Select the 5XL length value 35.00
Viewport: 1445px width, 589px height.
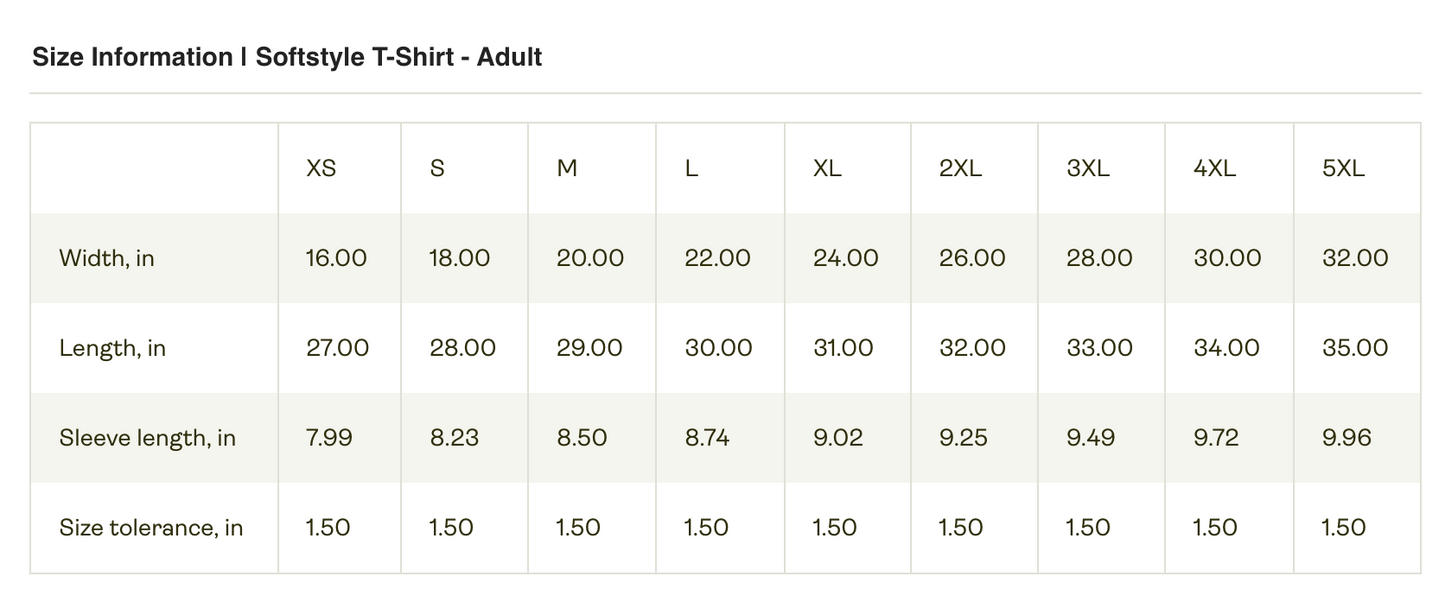point(1355,348)
